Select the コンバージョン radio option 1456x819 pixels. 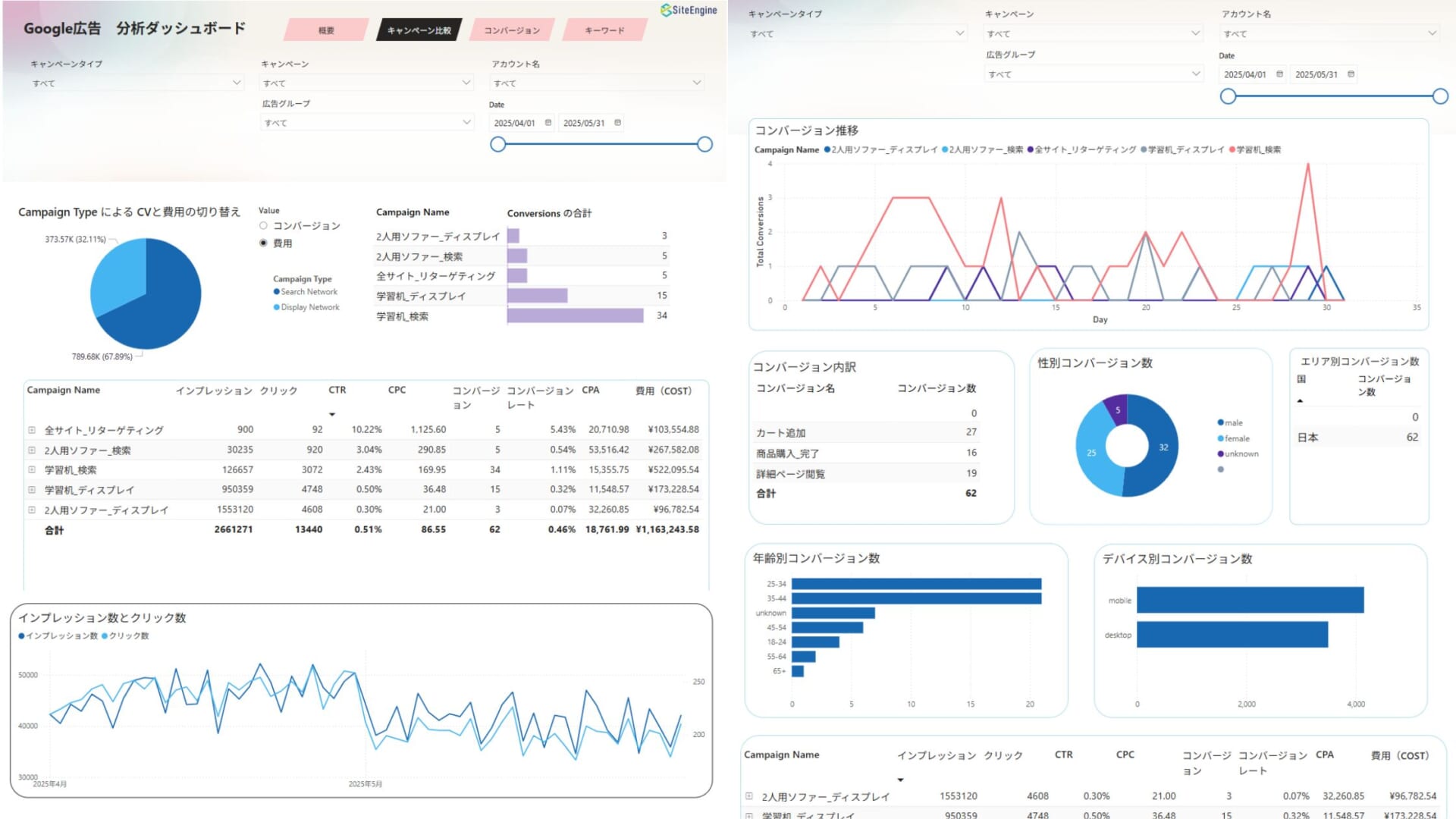point(263,226)
